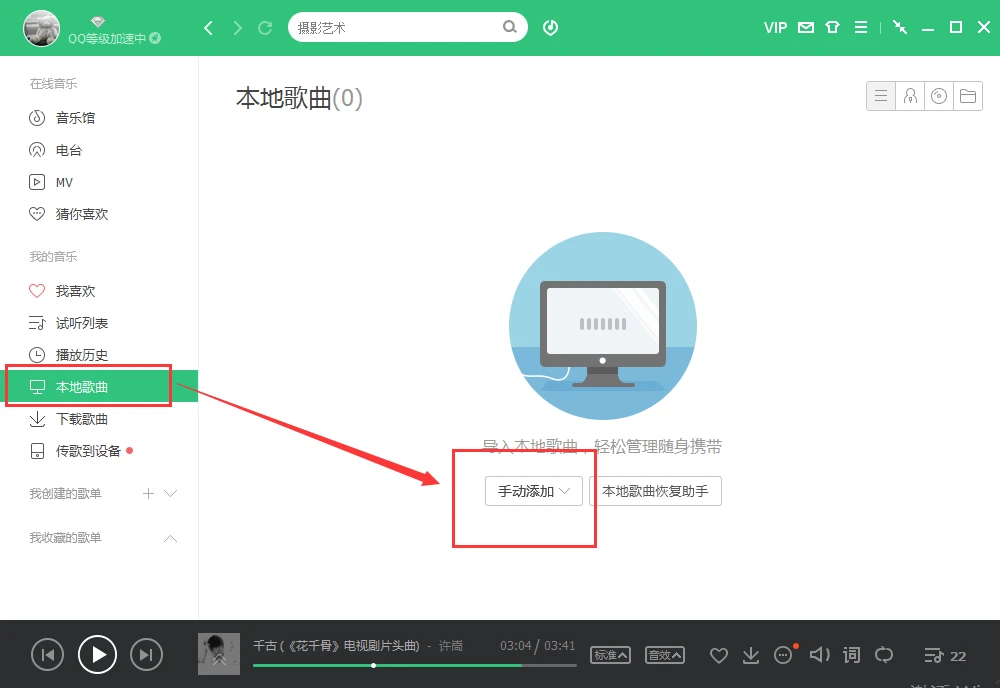1000x688 pixels.
Task: Click 本地歌曲恢复助手 button
Action: pos(656,491)
